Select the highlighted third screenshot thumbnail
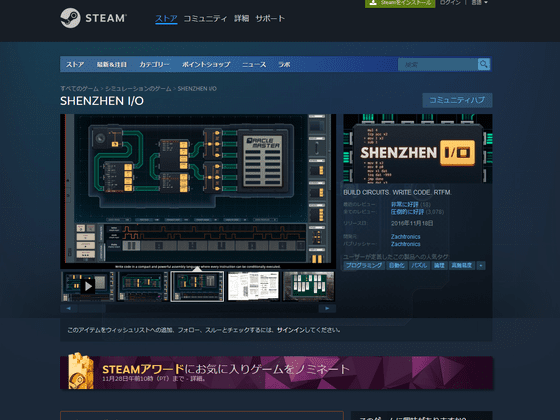Viewport: 560px width, 420px height. (197, 286)
